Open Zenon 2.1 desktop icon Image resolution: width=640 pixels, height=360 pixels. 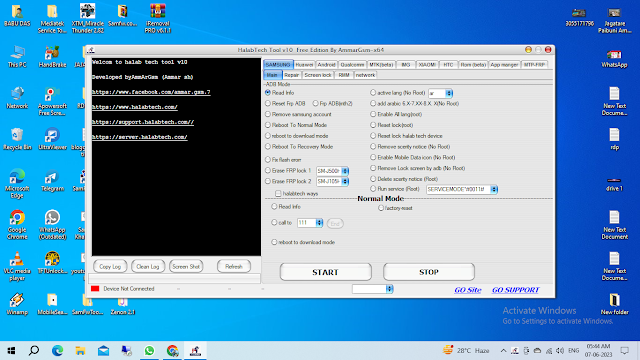(122, 304)
